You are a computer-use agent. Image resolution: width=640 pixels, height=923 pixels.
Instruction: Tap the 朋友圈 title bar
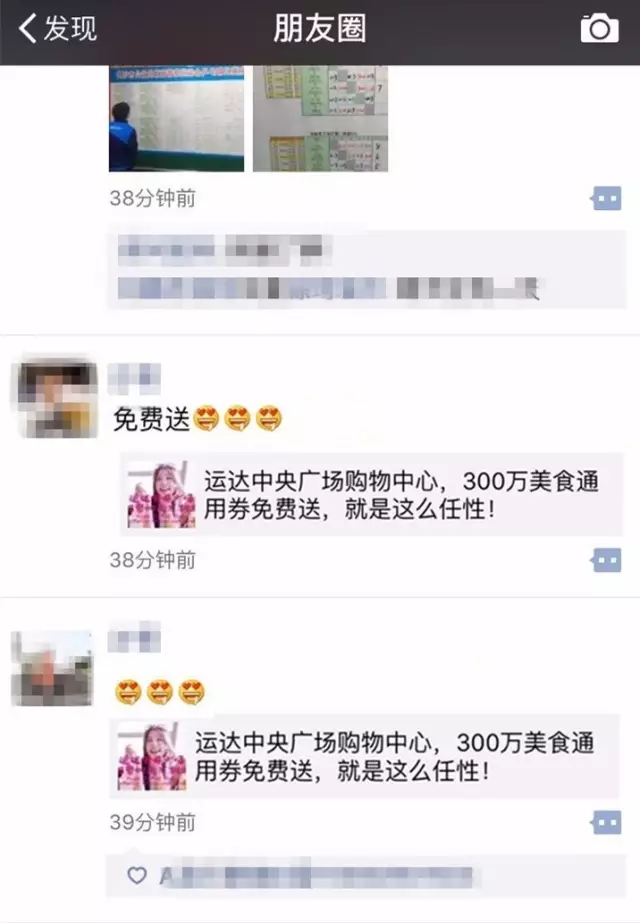coord(320,29)
